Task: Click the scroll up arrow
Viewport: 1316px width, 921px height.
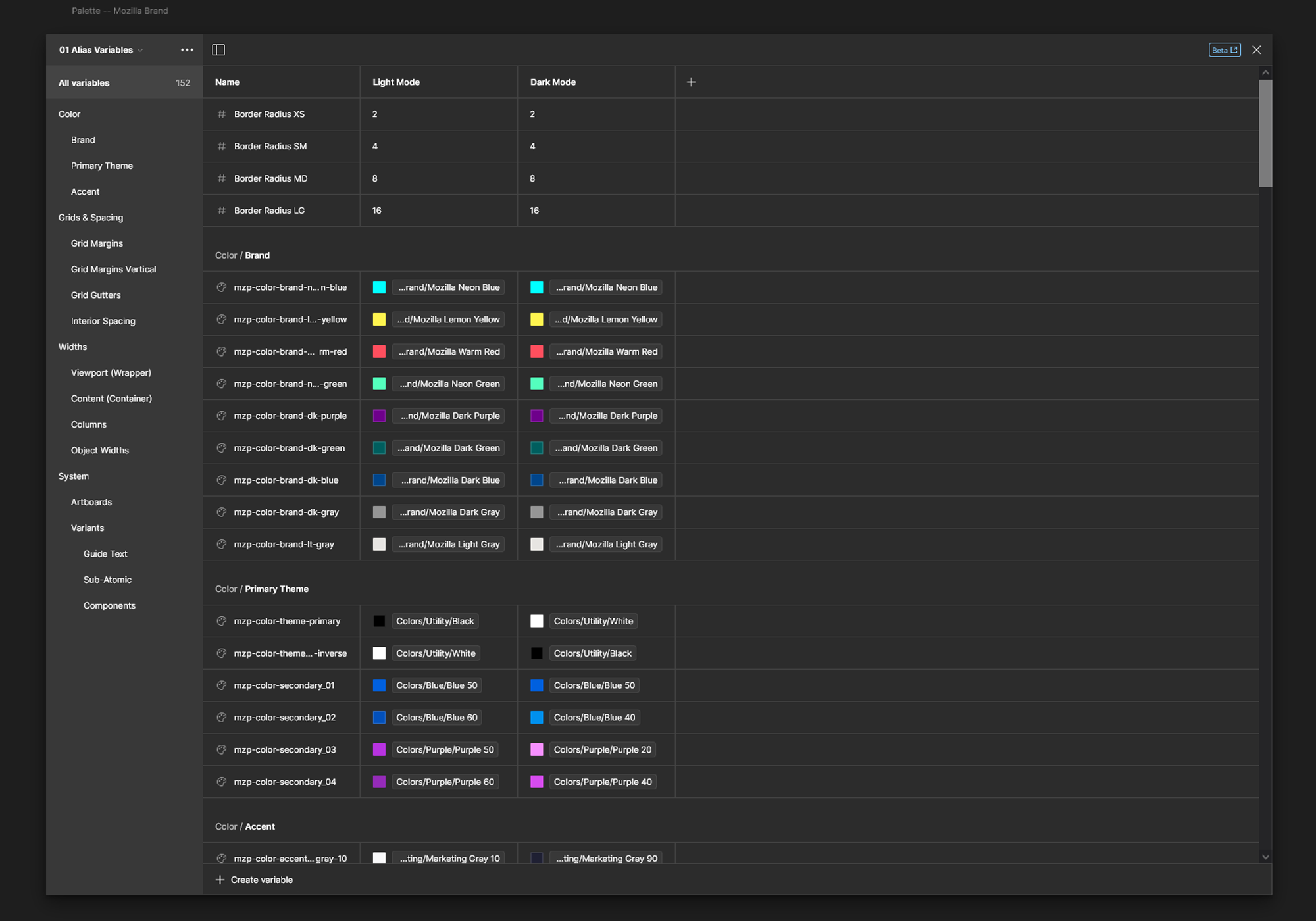Action: [x=1265, y=72]
